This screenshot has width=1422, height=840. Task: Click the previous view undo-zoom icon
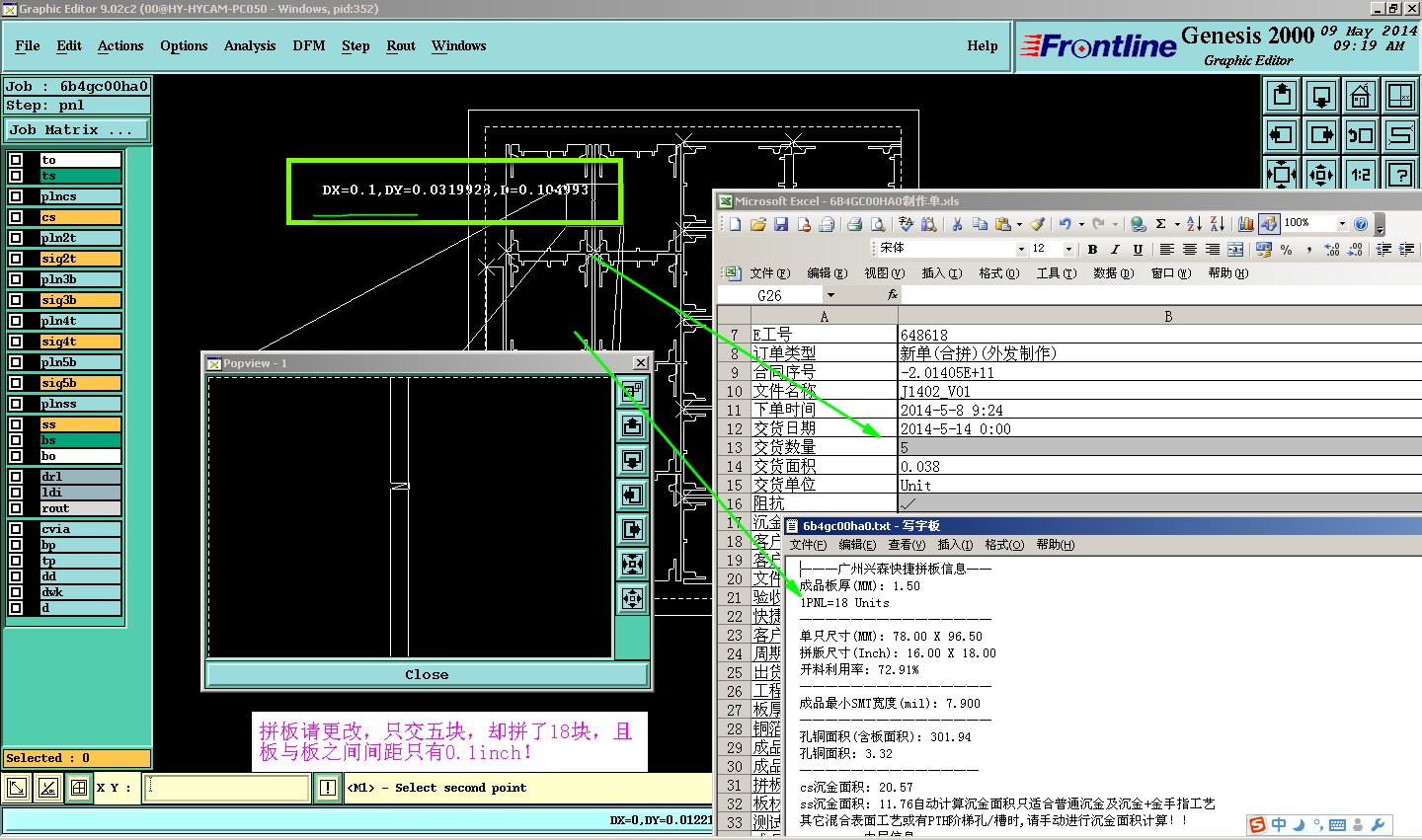pos(1361,135)
